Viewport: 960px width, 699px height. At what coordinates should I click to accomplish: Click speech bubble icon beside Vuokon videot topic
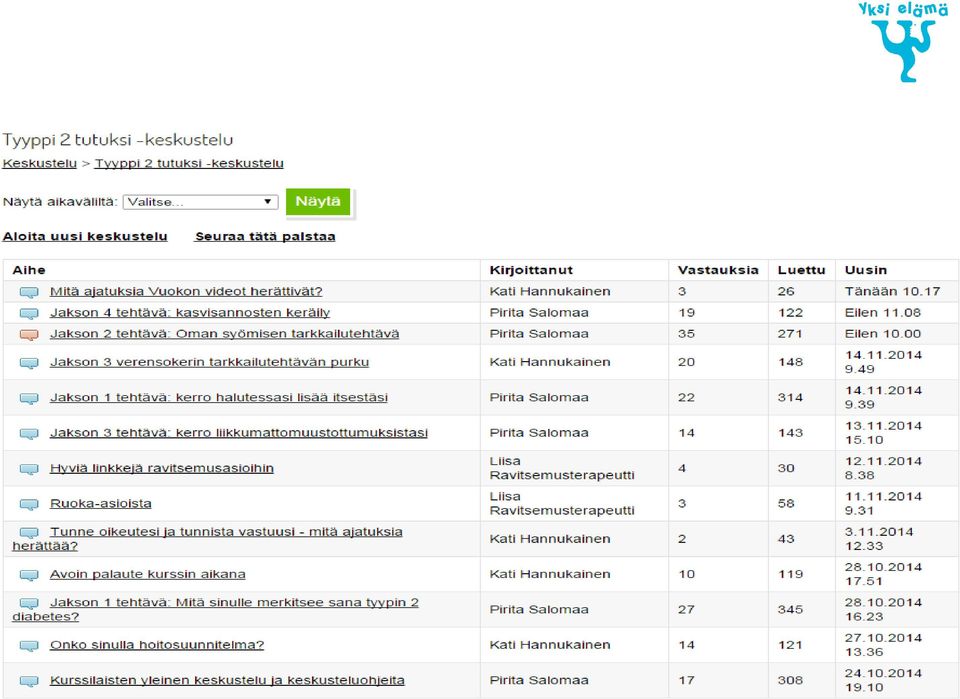29,293
